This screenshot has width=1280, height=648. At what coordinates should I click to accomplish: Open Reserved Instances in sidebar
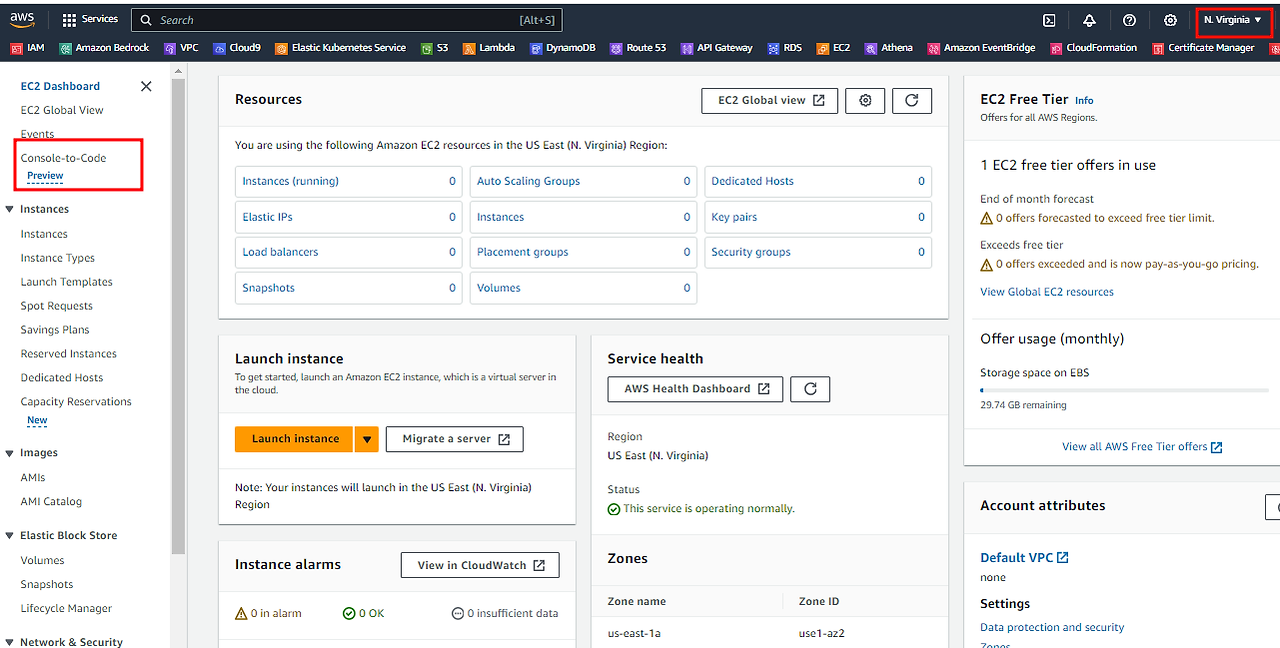[x=69, y=354]
